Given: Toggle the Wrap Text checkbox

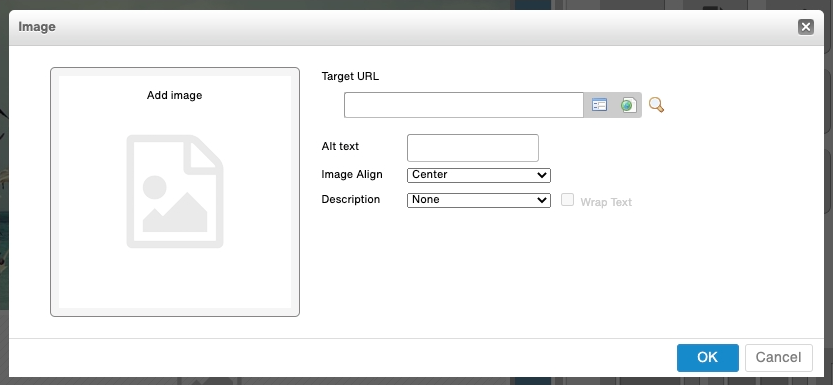Looking at the screenshot, I should tap(567, 200).
